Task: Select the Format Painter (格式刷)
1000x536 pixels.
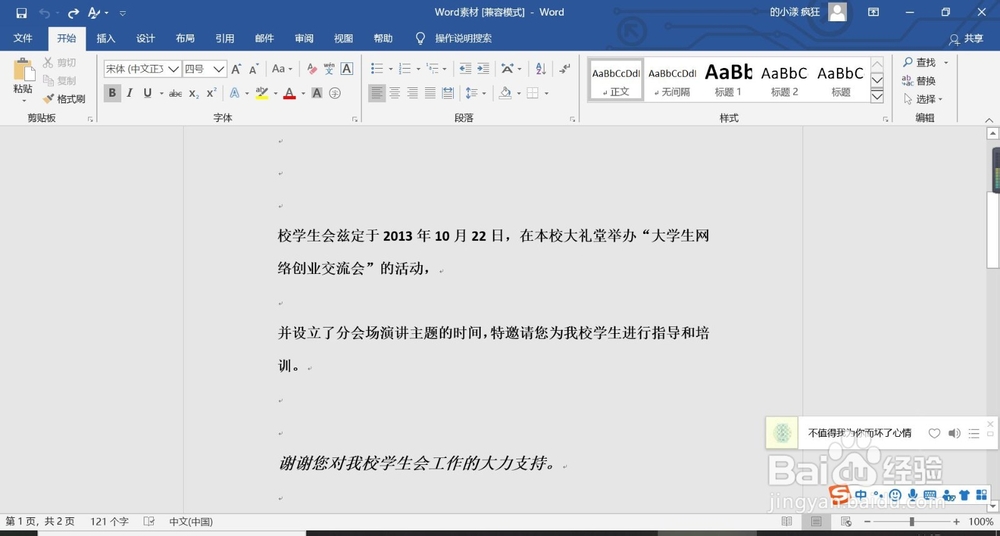Action: (64, 99)
